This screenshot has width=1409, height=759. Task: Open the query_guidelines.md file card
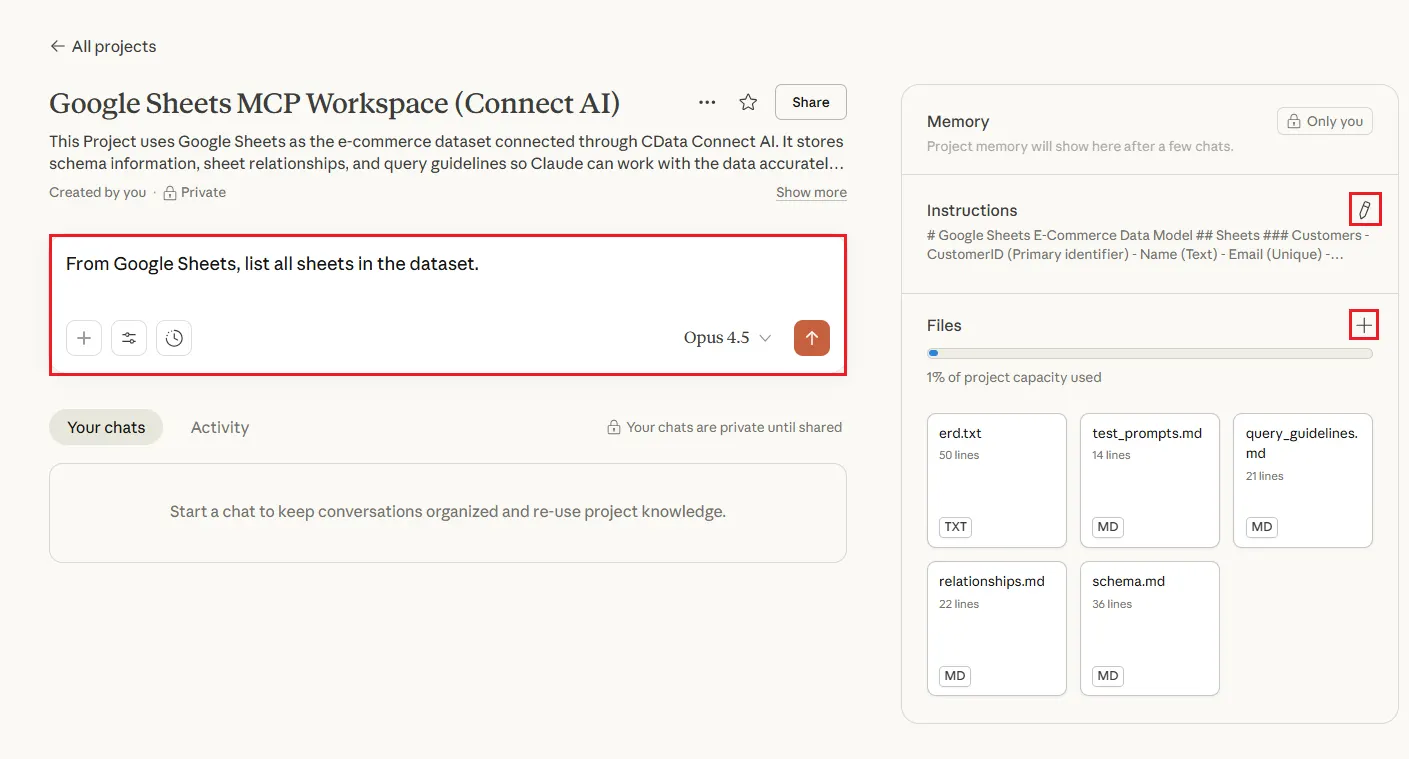coord(1302,480)
